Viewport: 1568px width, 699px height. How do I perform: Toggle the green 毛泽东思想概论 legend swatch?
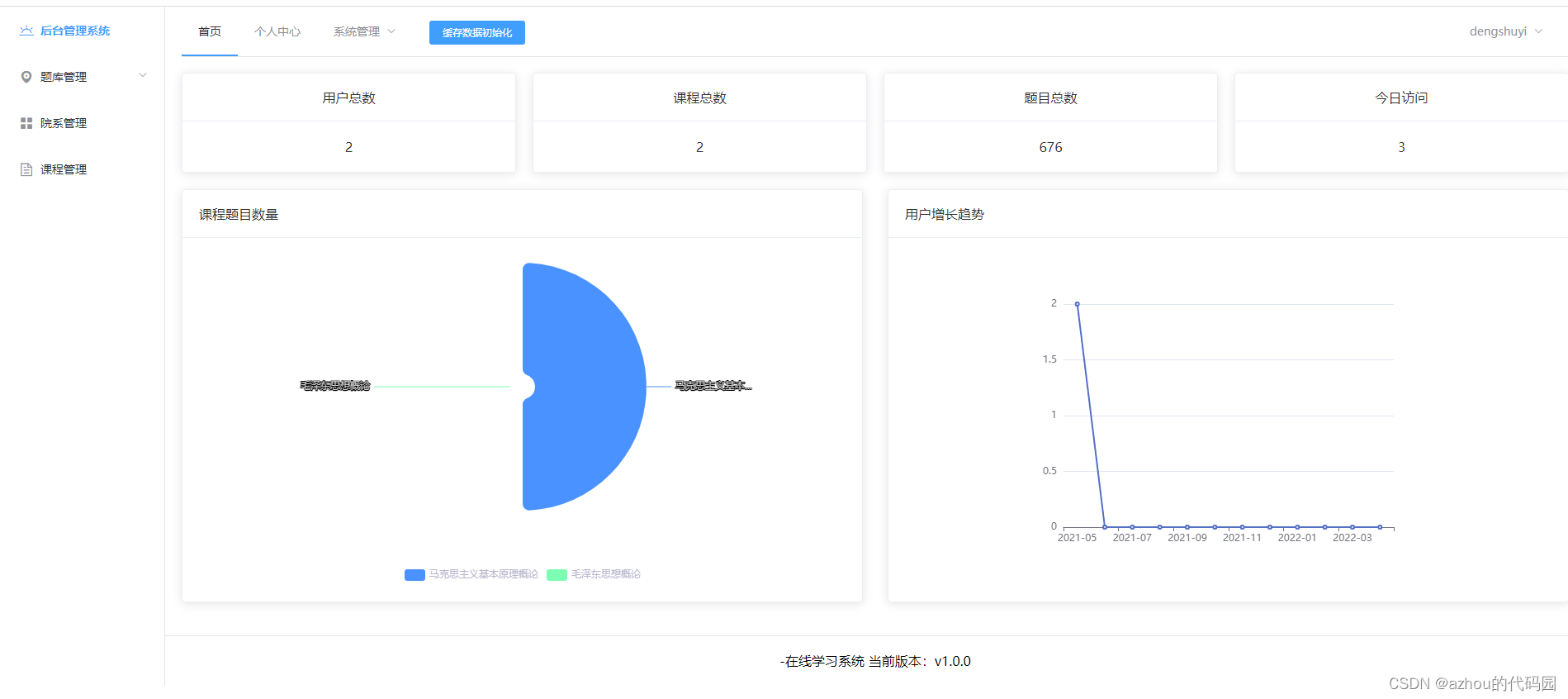coord(557,574)
